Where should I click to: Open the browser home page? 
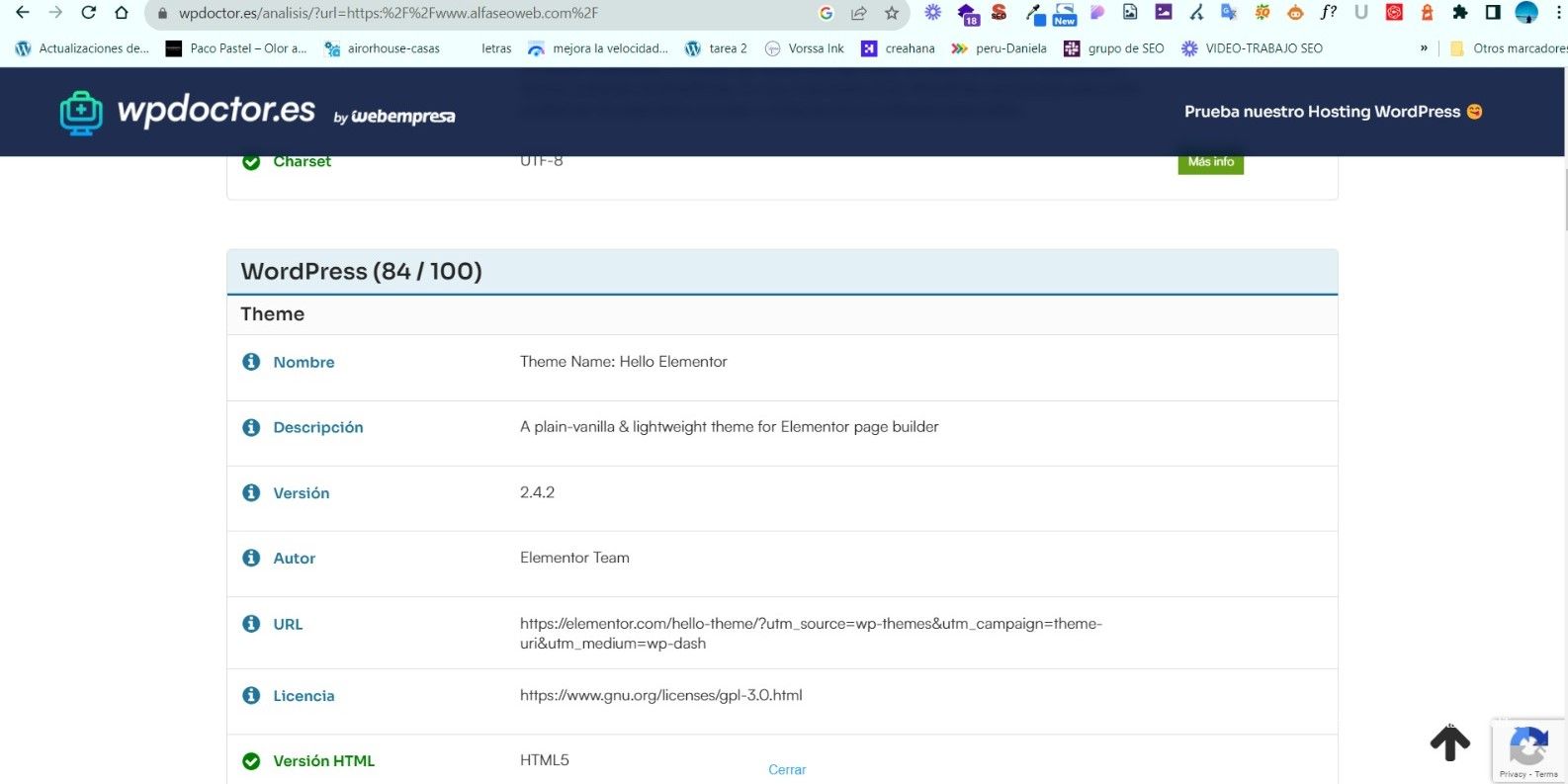121,13
